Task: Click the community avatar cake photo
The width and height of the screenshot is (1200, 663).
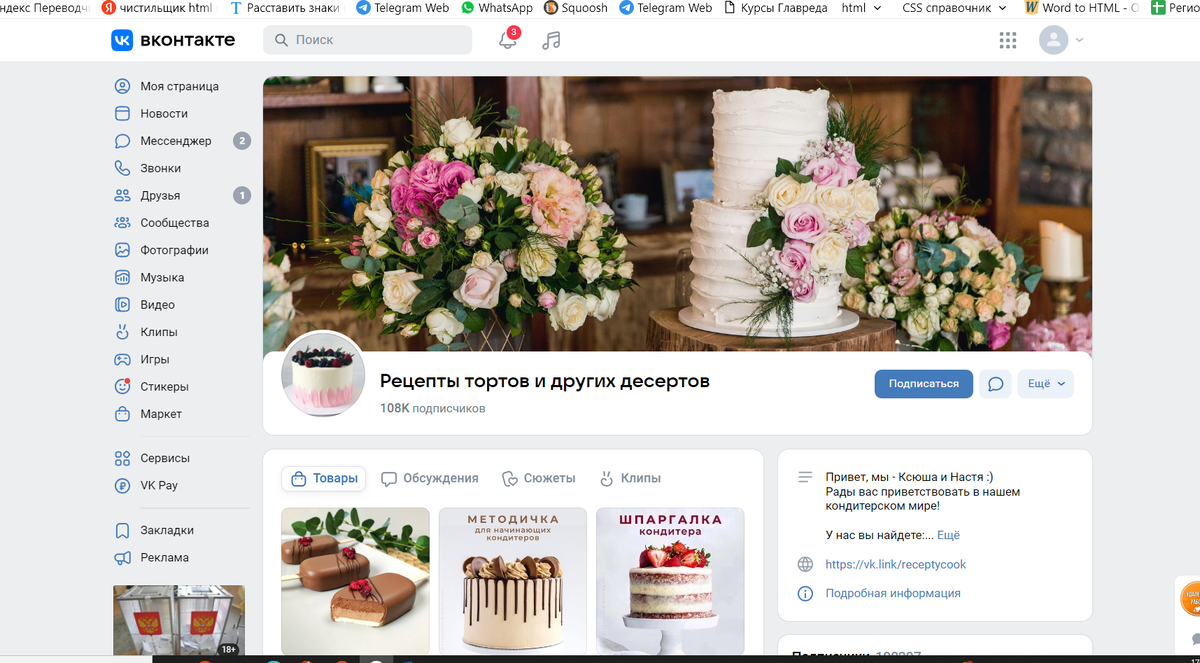Action: (323, 375)
